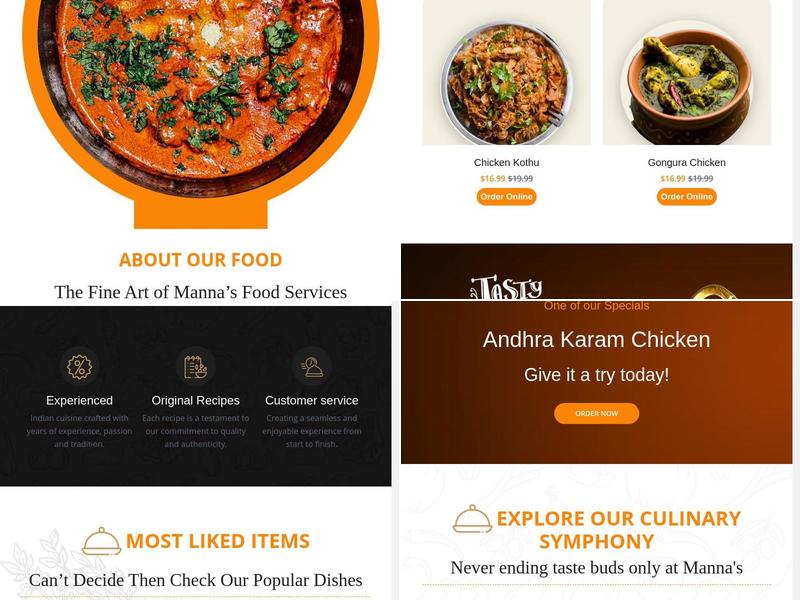Click the Experienced percent badge icon
This screenshot has width=800, height=600.
[79, 366]
